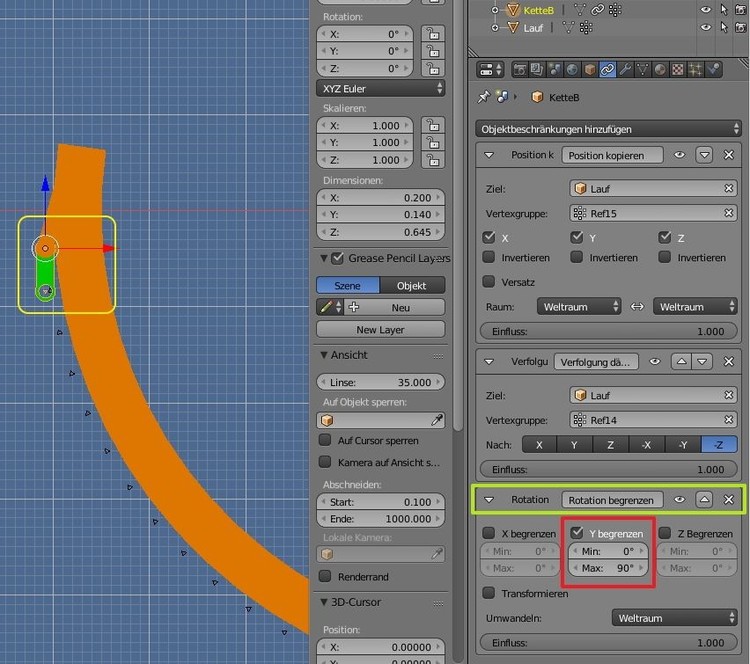Enable Kamera auf Ansicht sperren checkbox
This screenshot has height=664, width=750.
pyautogui.click(x=325, y=462)
